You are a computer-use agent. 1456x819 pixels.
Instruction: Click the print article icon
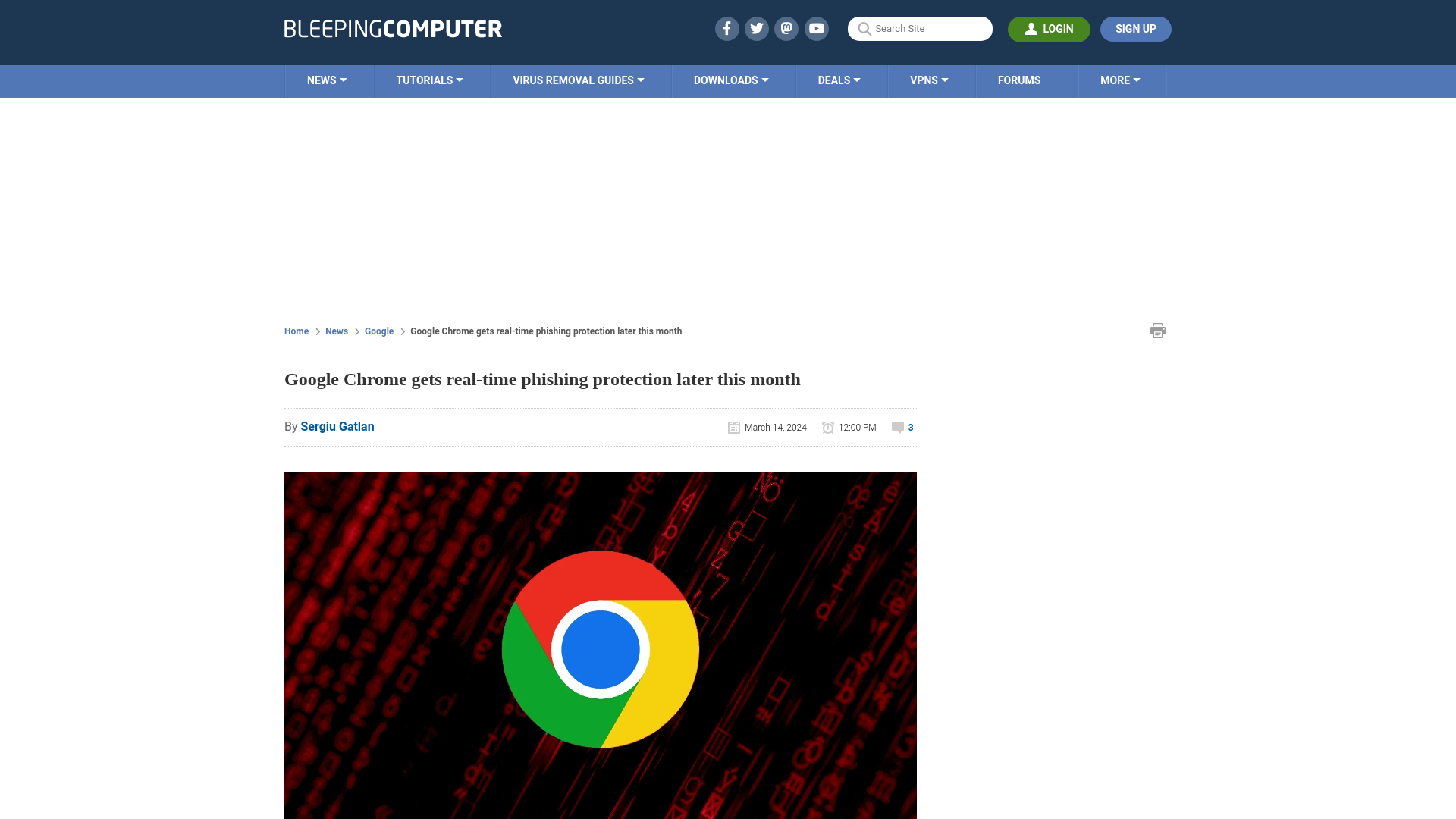(1157, 330)
